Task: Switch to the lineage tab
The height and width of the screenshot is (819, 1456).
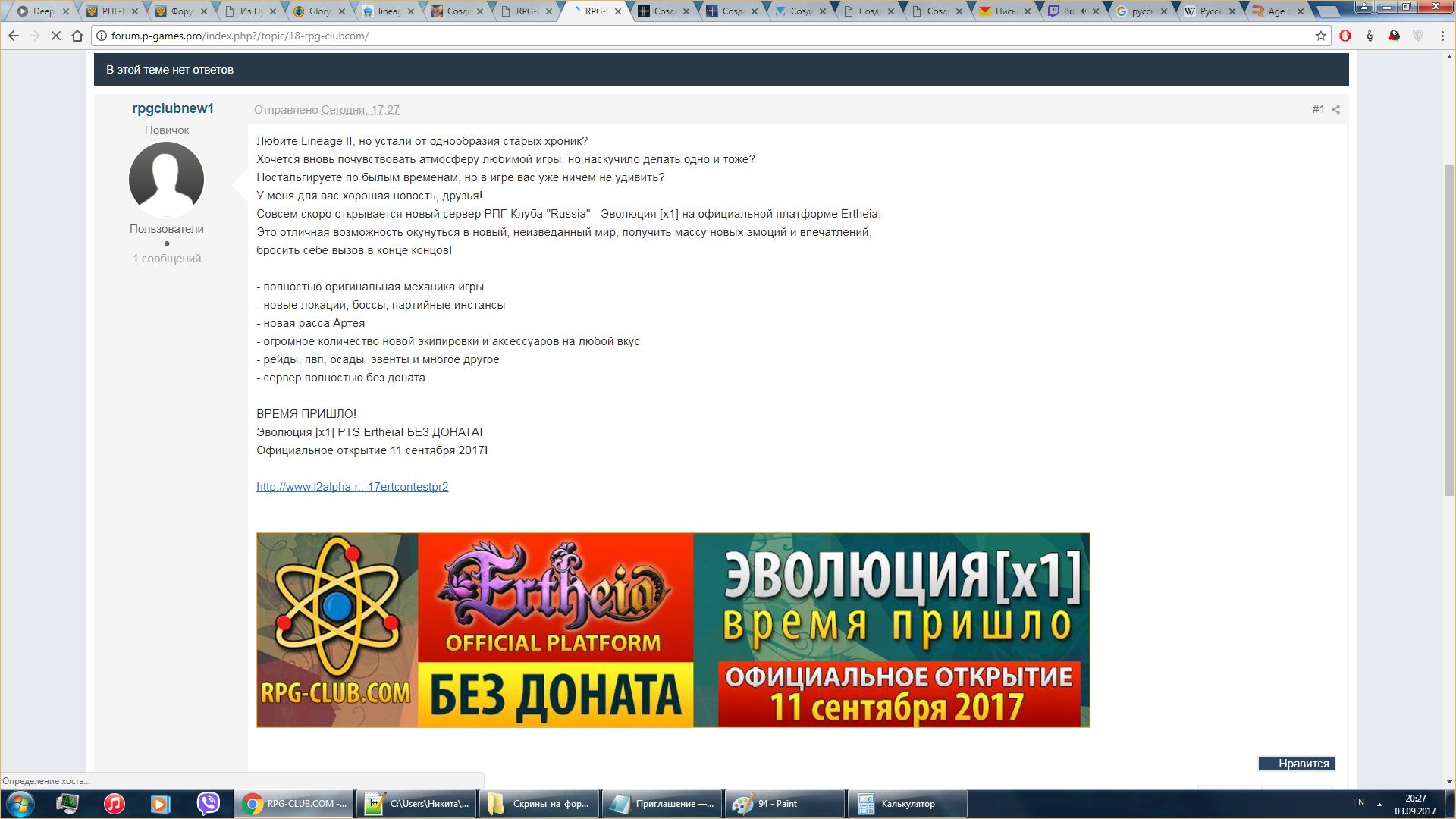Action: (x=389, y=11)
